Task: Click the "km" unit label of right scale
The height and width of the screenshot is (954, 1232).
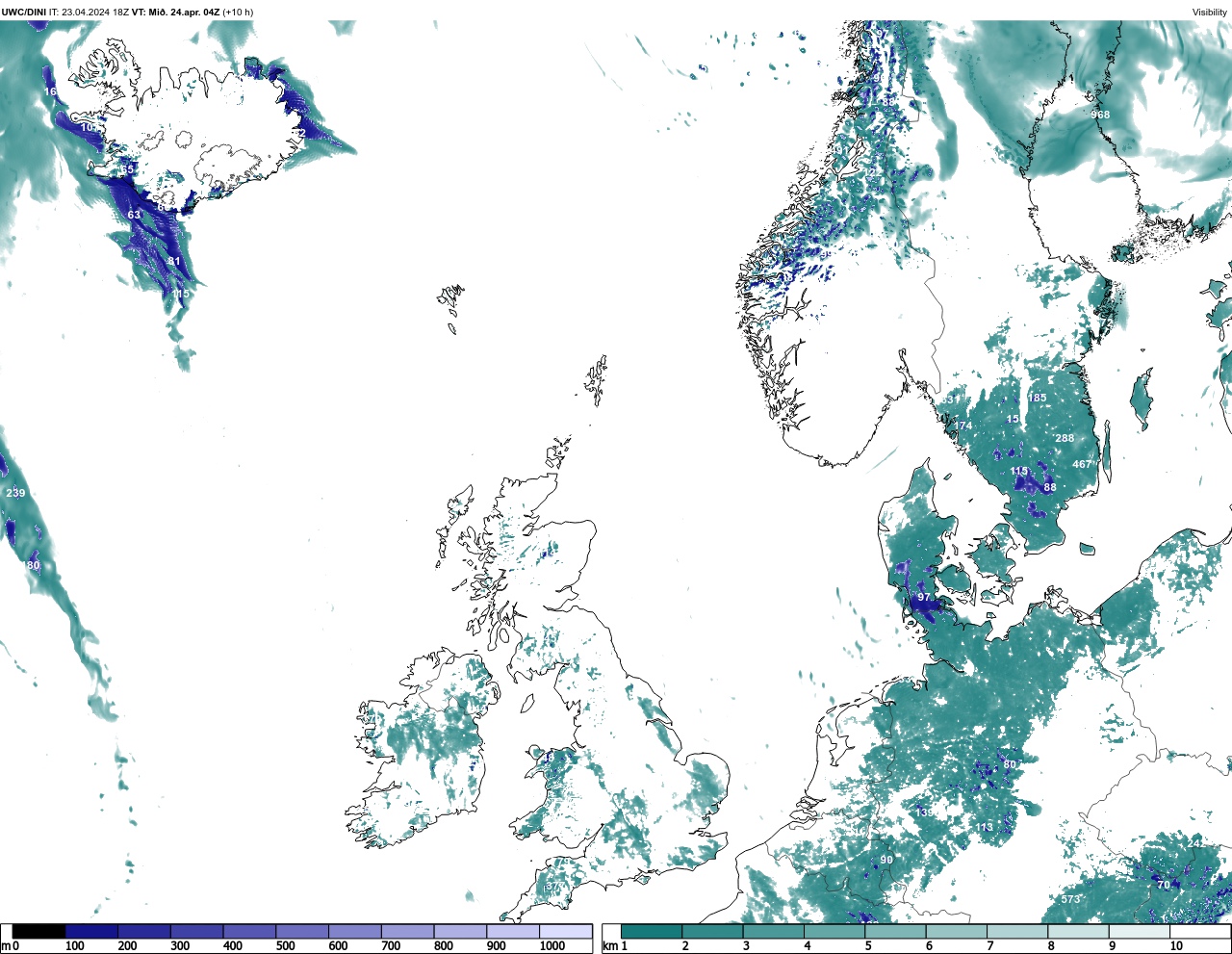Action: (608, 946)
